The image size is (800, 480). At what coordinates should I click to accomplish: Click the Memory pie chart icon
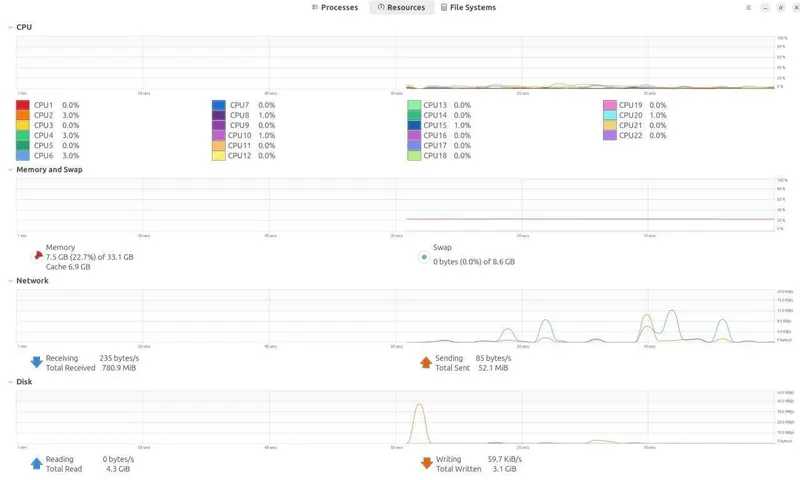click(37, 256)
